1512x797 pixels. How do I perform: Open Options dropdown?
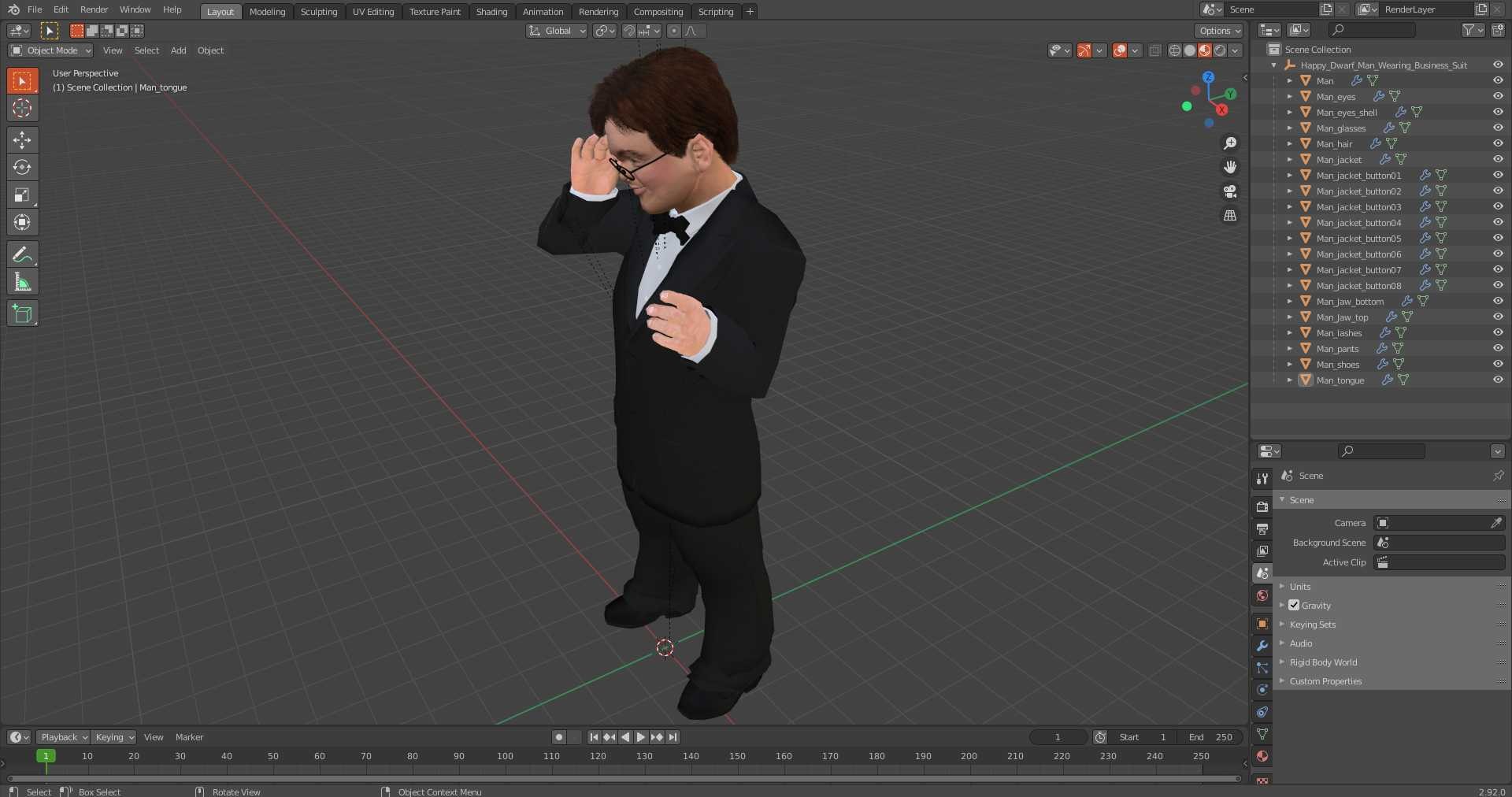pos(1218,31)
